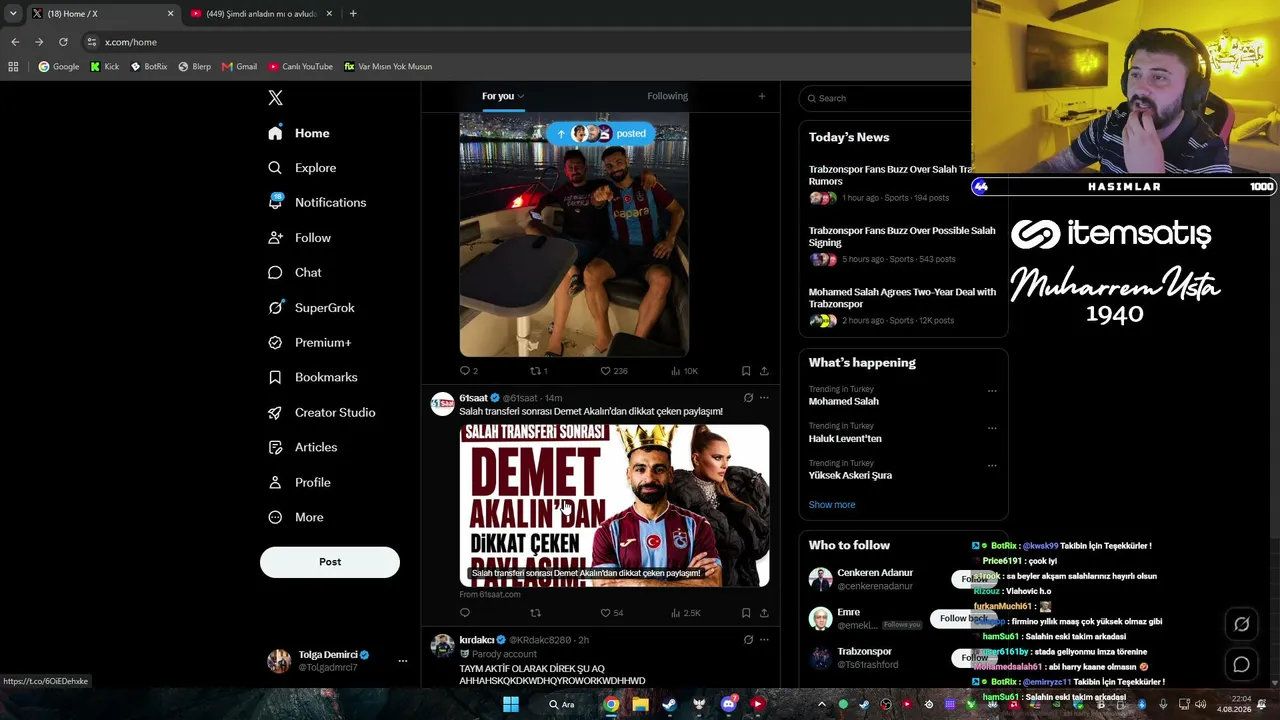Like the boat photo post with 236 likes
This screenshot has width=1280, height=720.
pyautogui.click(x=613, y=371)
